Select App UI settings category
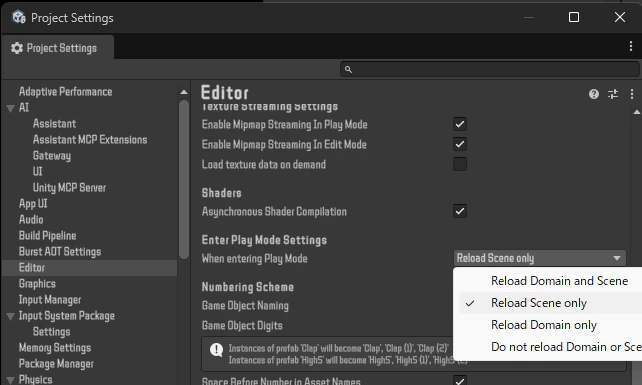The height and width of the screenshot is (385, 642). [33, 204]
